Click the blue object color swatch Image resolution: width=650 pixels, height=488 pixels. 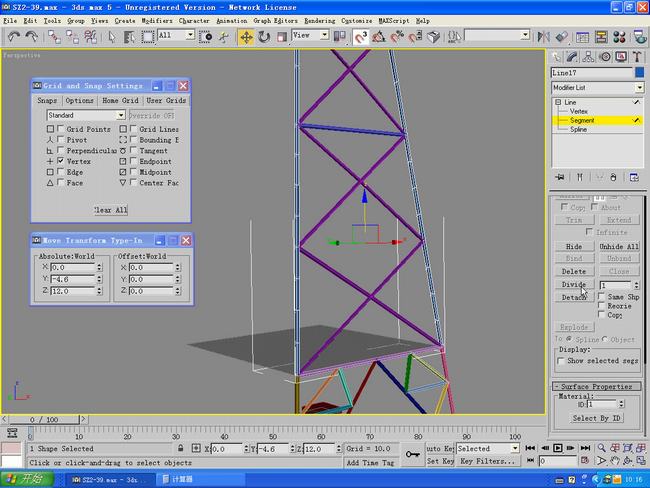(639, 73)
